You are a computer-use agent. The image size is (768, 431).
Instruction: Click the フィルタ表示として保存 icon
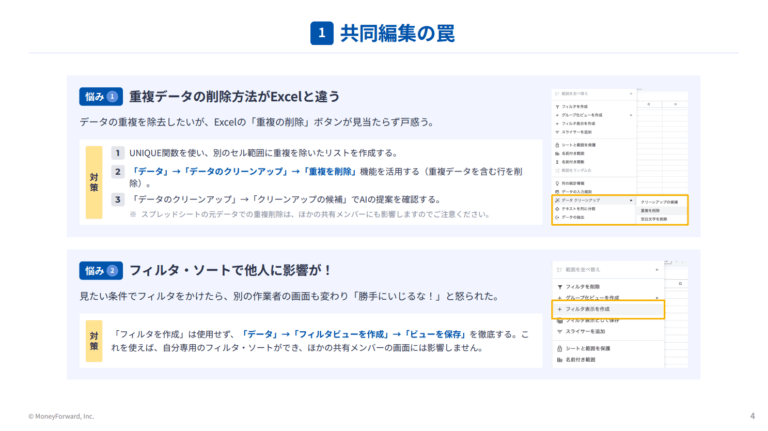pyautogui.click(x=560, y=320)
